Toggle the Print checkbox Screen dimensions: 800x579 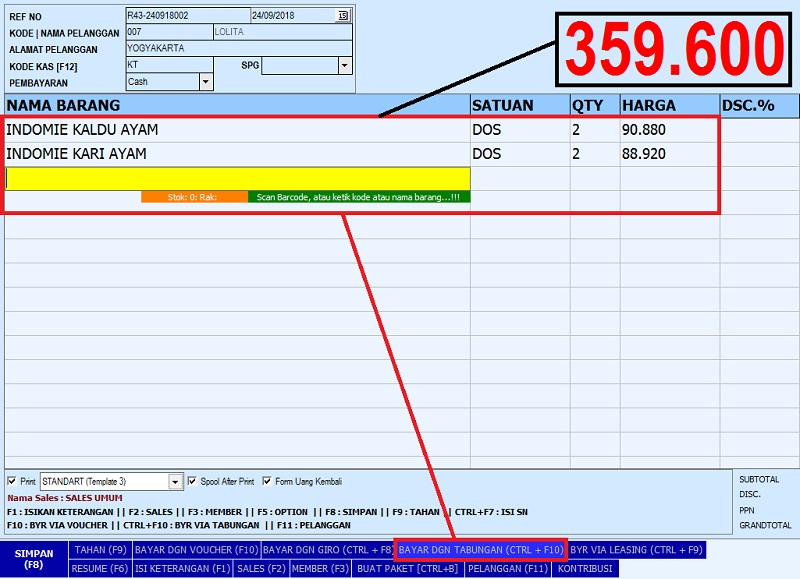click(x=12, y=481)
